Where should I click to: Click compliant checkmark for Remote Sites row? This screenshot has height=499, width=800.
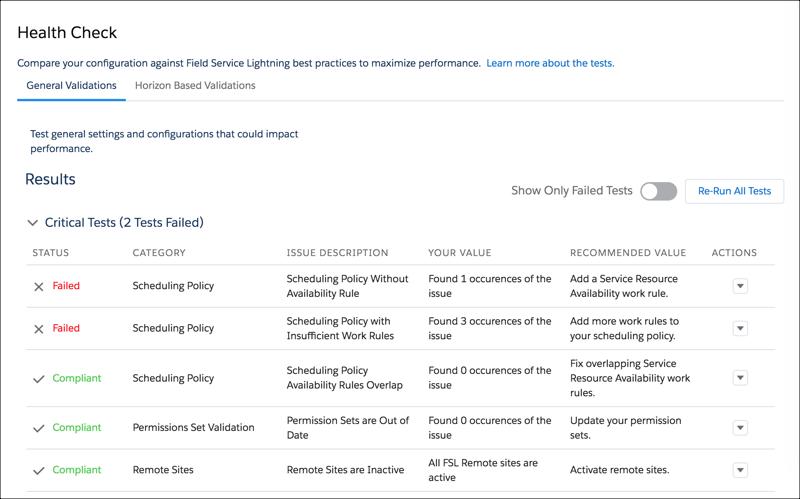pyautogui.click(x=39, y=471)
